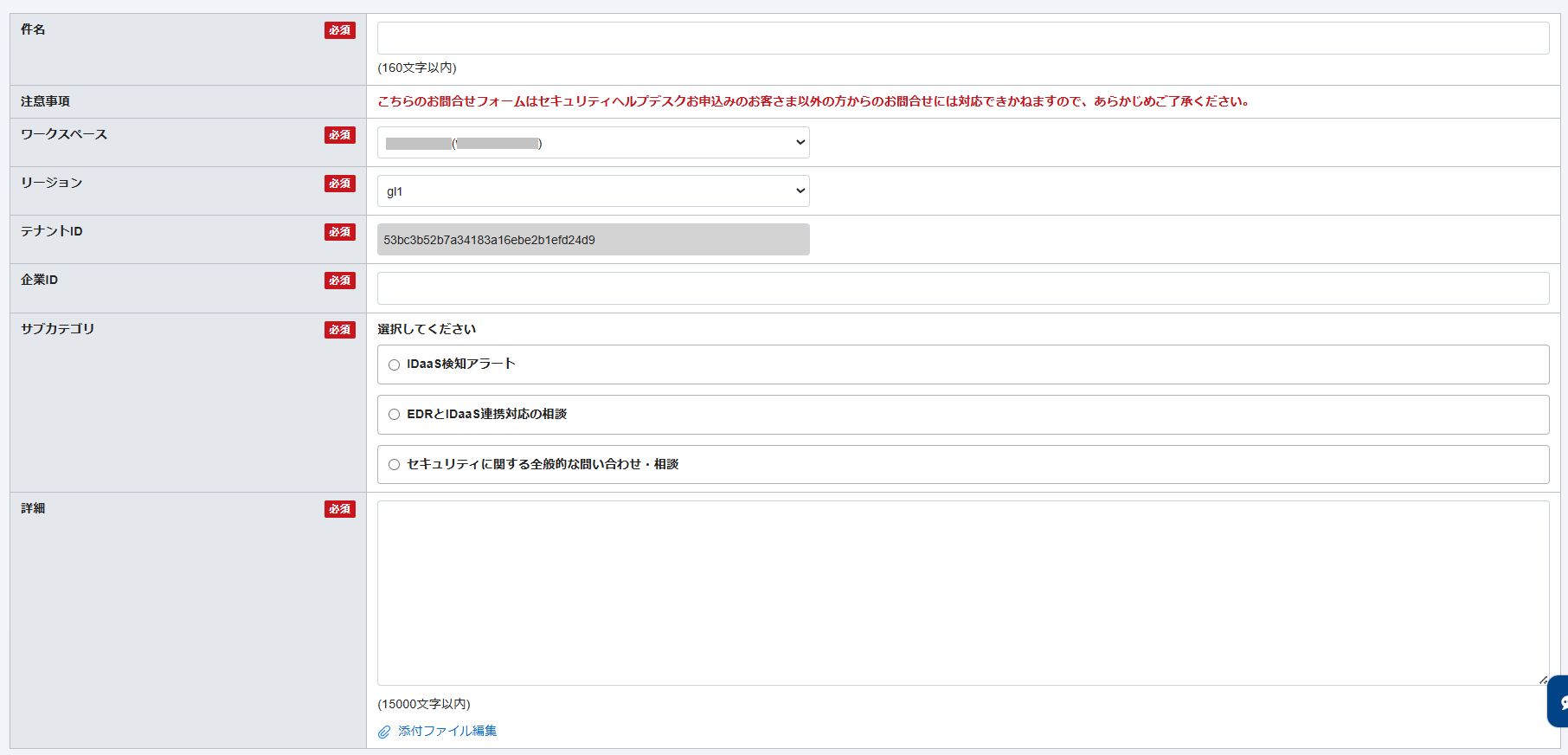Click the read-only テナントID field
Image resolution: width=1568 pixels, height=755 pixels.
pyautogui.click(x=593, y=240)
